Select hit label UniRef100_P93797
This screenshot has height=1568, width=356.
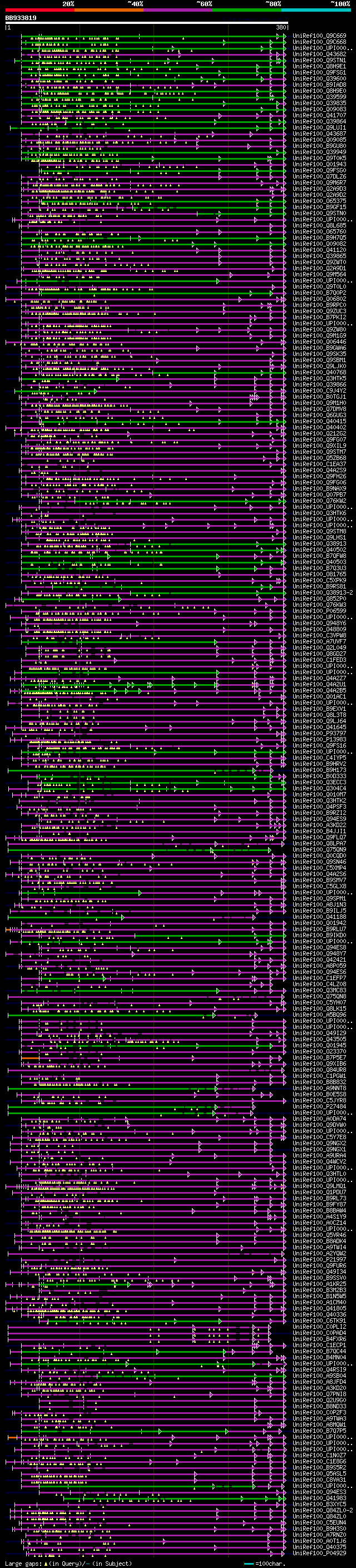click(319, 734)
